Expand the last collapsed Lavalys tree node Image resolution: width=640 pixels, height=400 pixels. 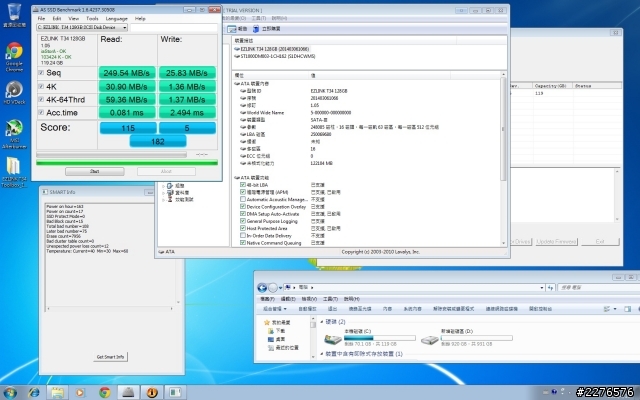click(164, 200)
